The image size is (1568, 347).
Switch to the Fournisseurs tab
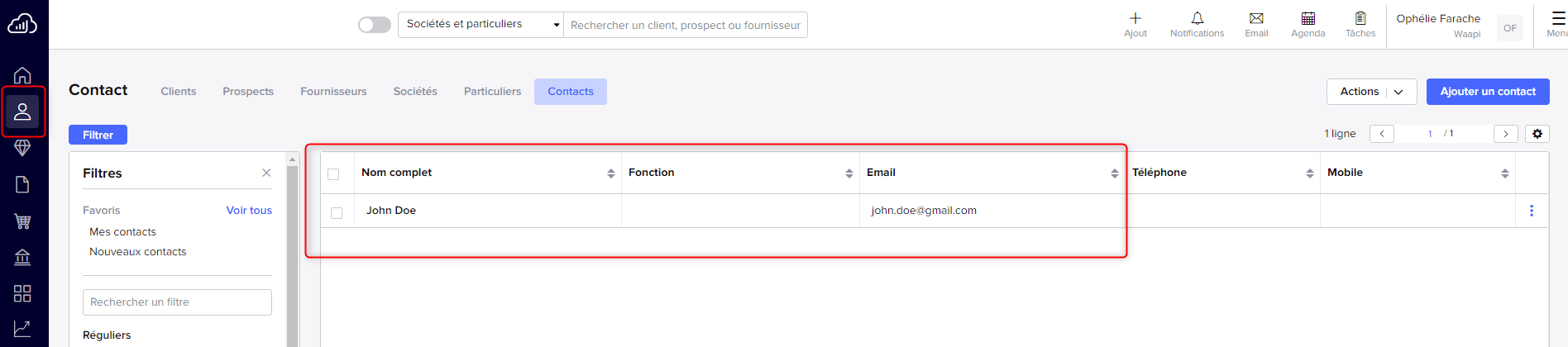(x=333, y=92)
